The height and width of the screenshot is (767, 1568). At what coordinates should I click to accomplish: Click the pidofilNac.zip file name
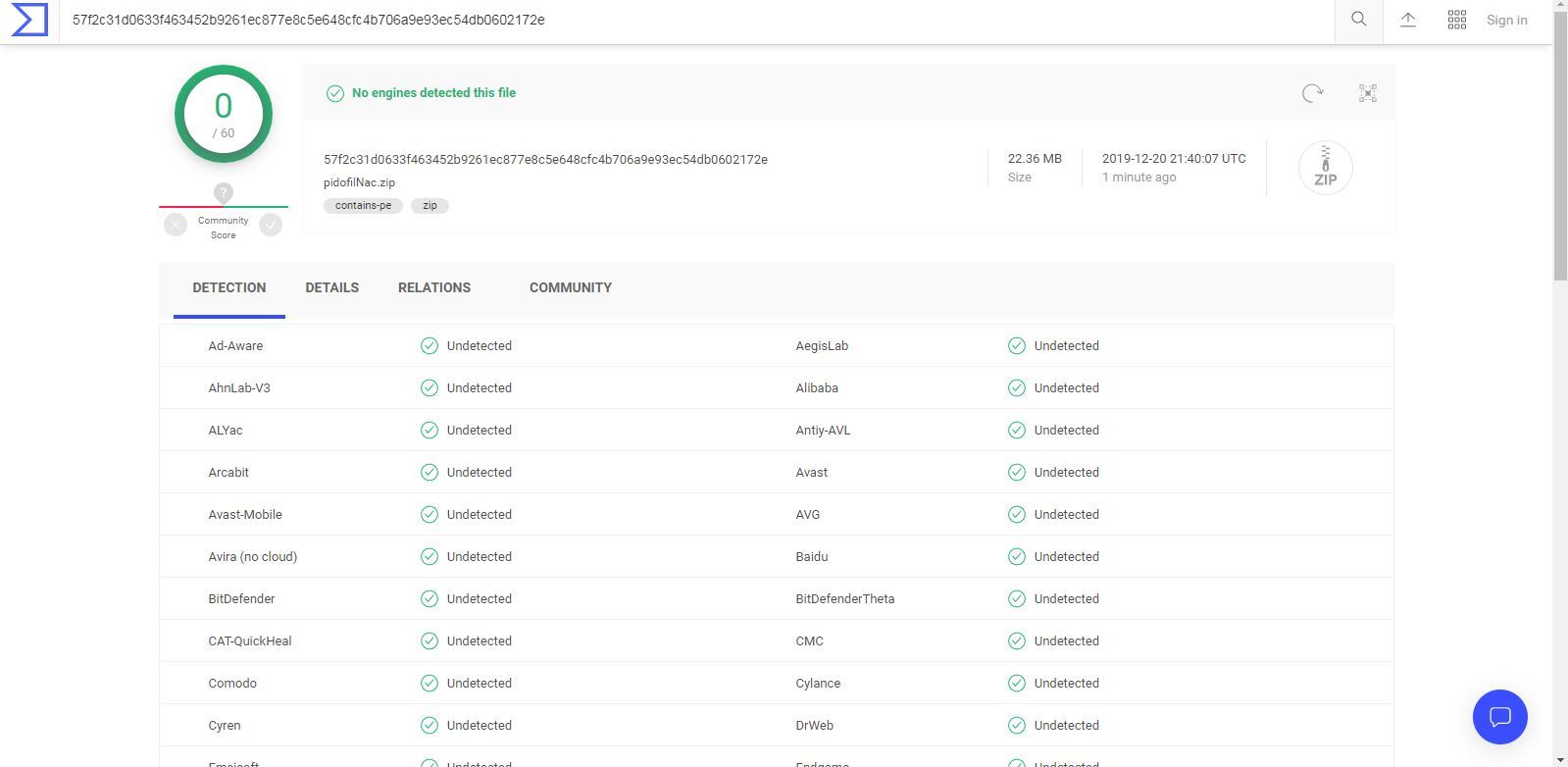pyautogui.click(x=359, y=182)
